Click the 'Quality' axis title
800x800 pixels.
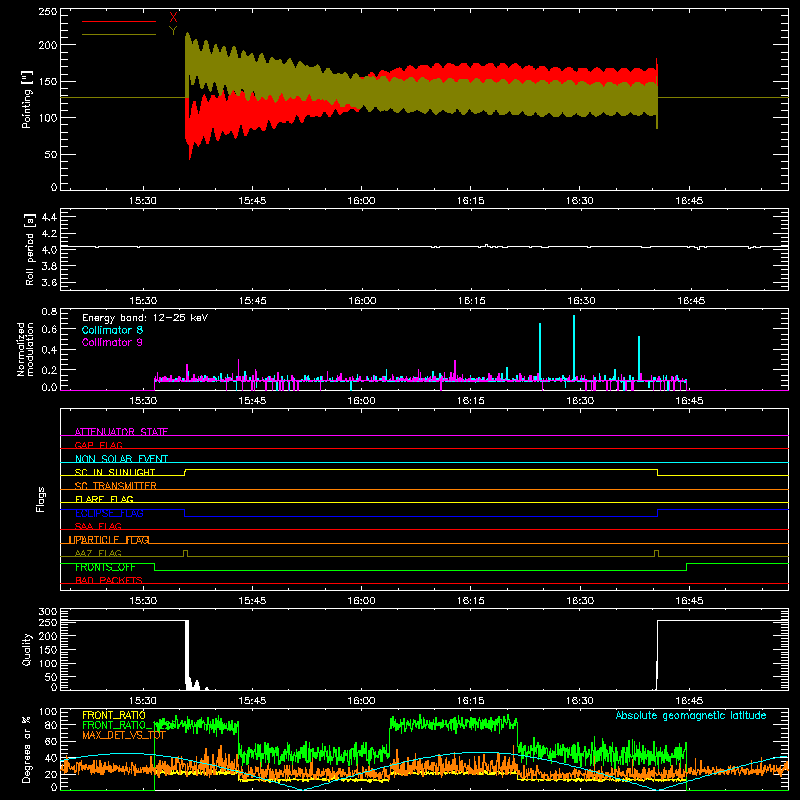tap(27, 649)
